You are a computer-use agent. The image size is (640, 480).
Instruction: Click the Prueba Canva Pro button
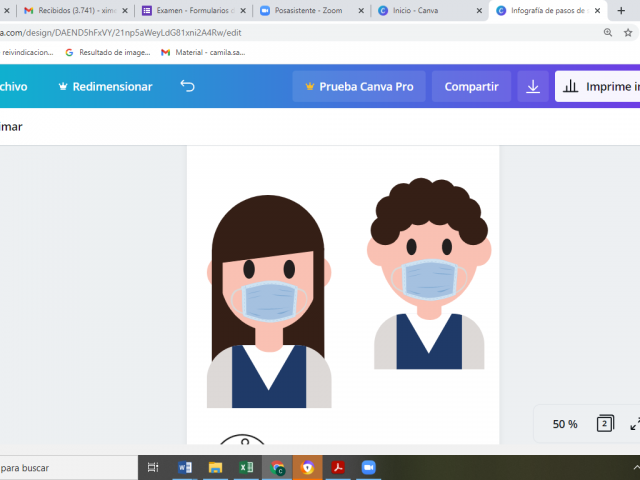coord(359,87)
